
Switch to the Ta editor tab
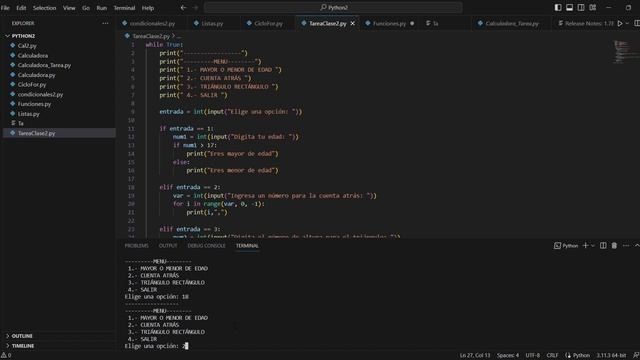435,24
